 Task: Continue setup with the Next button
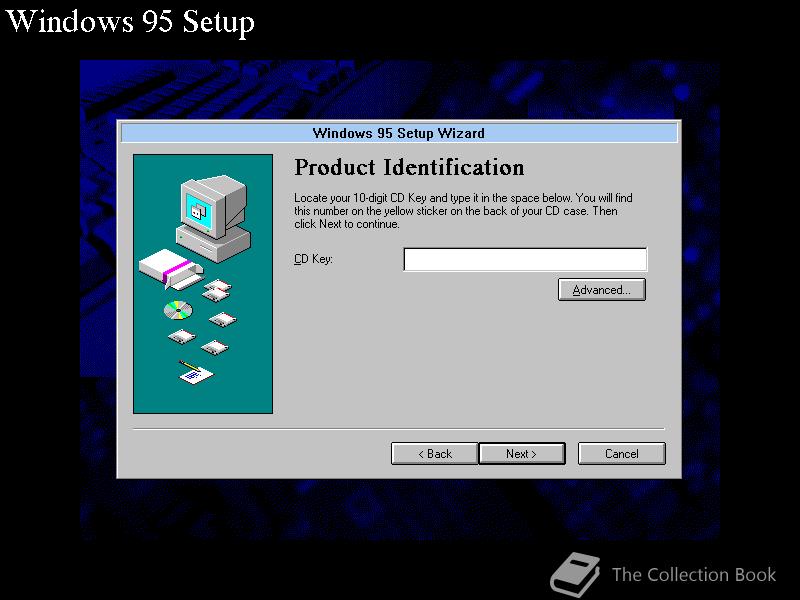tap(522, 454)
